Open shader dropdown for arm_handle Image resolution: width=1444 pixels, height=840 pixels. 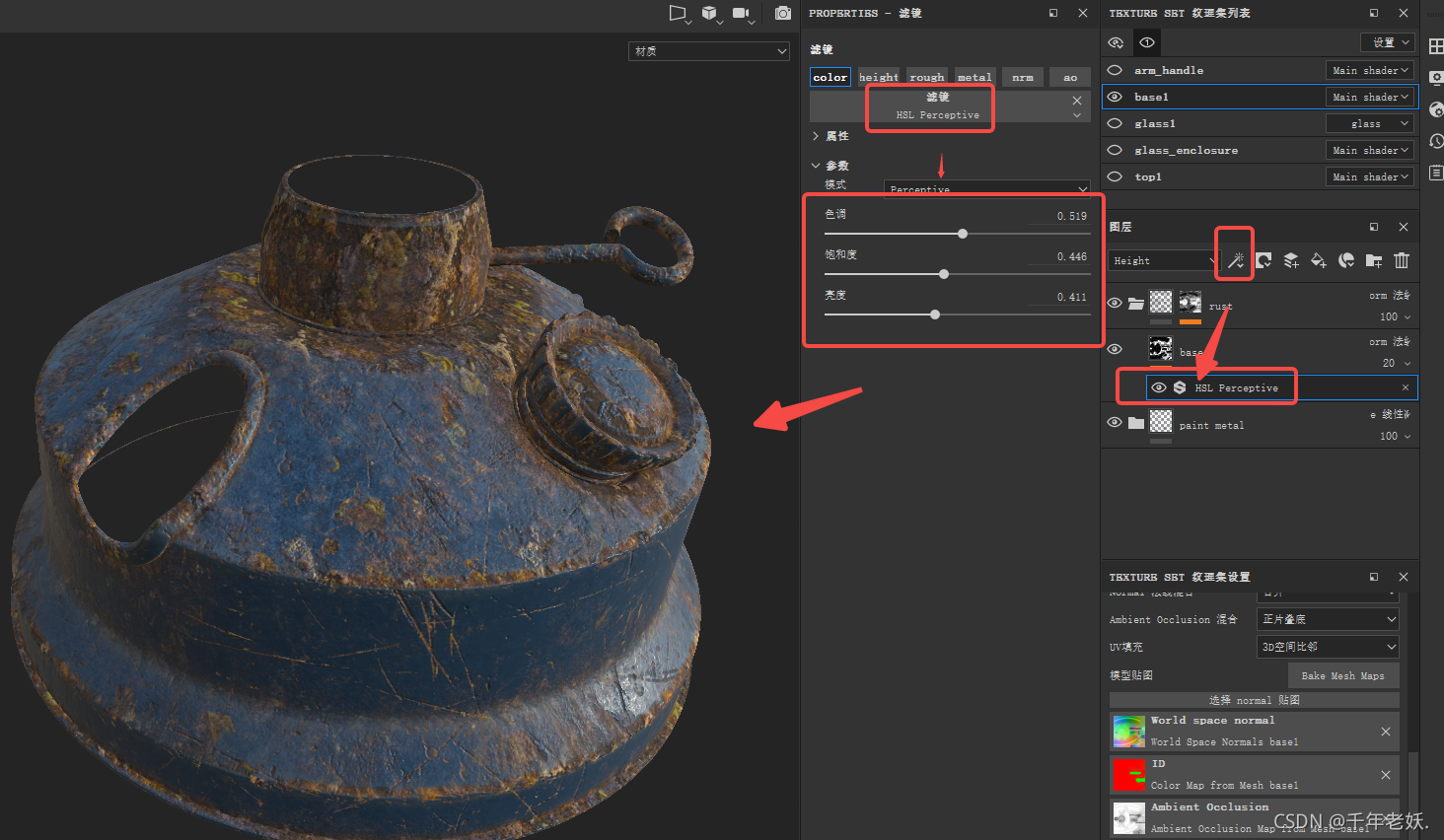click(1370, 70)
